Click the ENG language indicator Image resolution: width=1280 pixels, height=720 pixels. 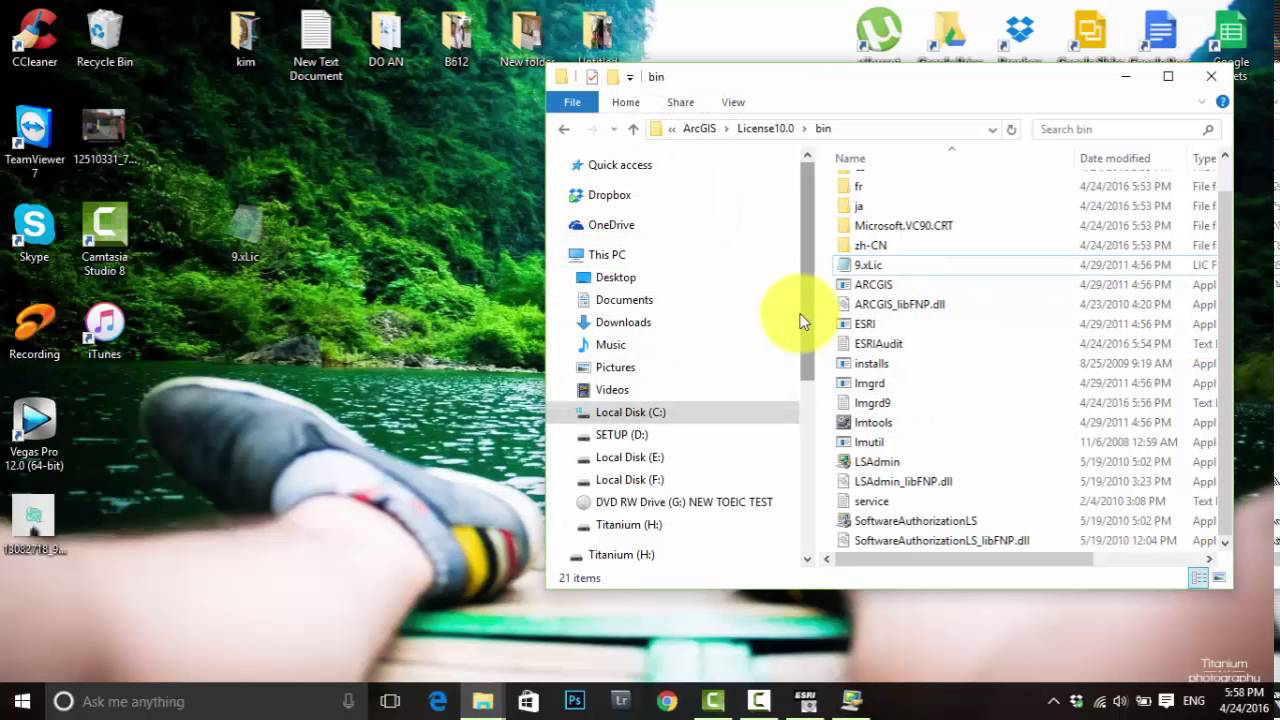pos(1194,701)
